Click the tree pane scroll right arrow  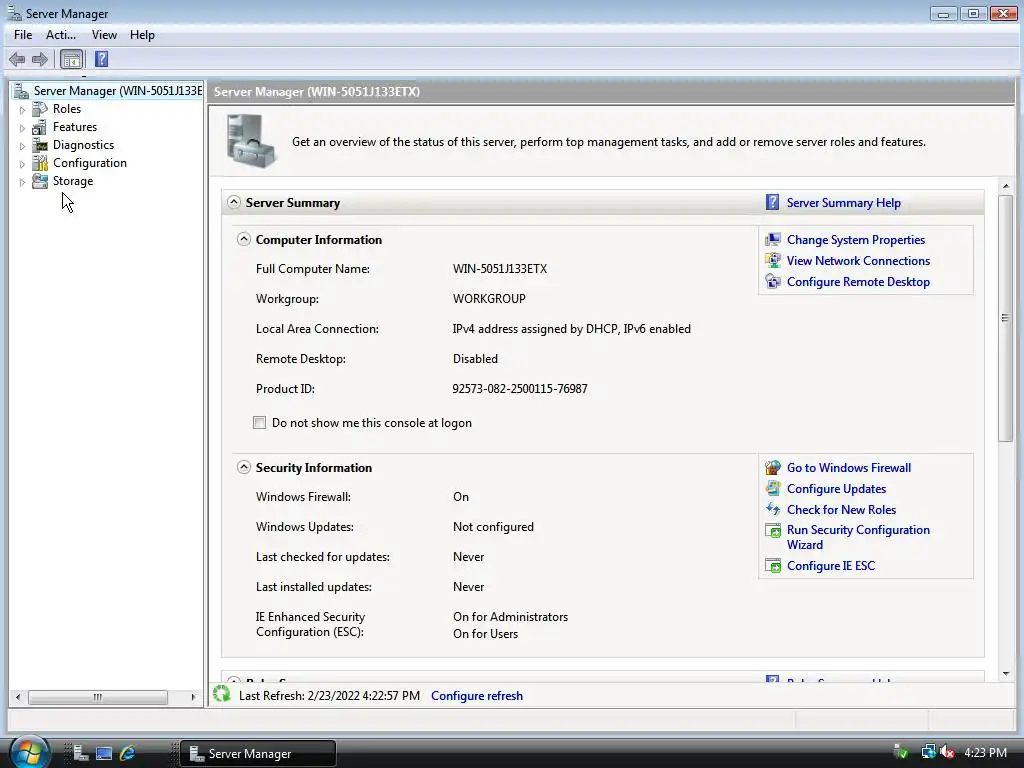pos(193,697)
